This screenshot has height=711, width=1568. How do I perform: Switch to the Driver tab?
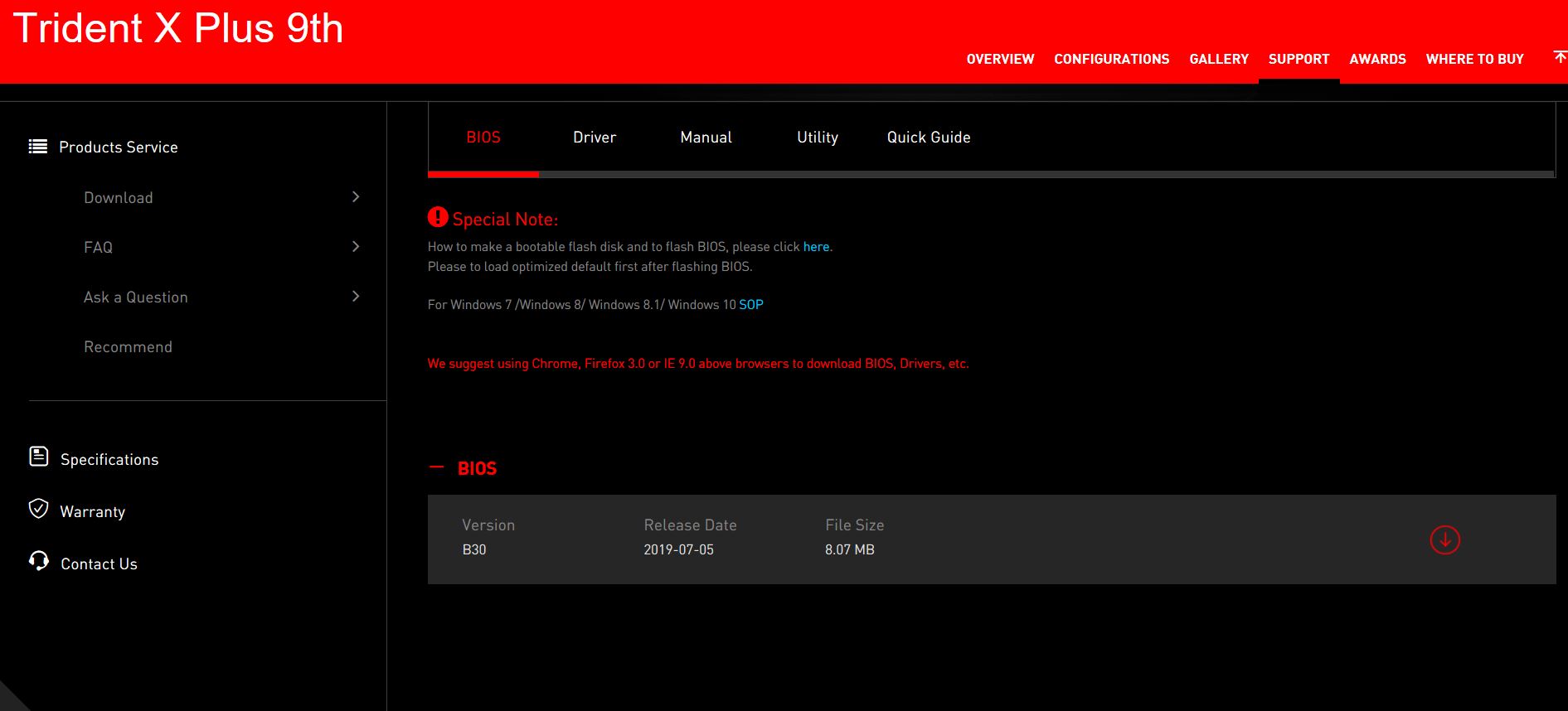[595, 138]
